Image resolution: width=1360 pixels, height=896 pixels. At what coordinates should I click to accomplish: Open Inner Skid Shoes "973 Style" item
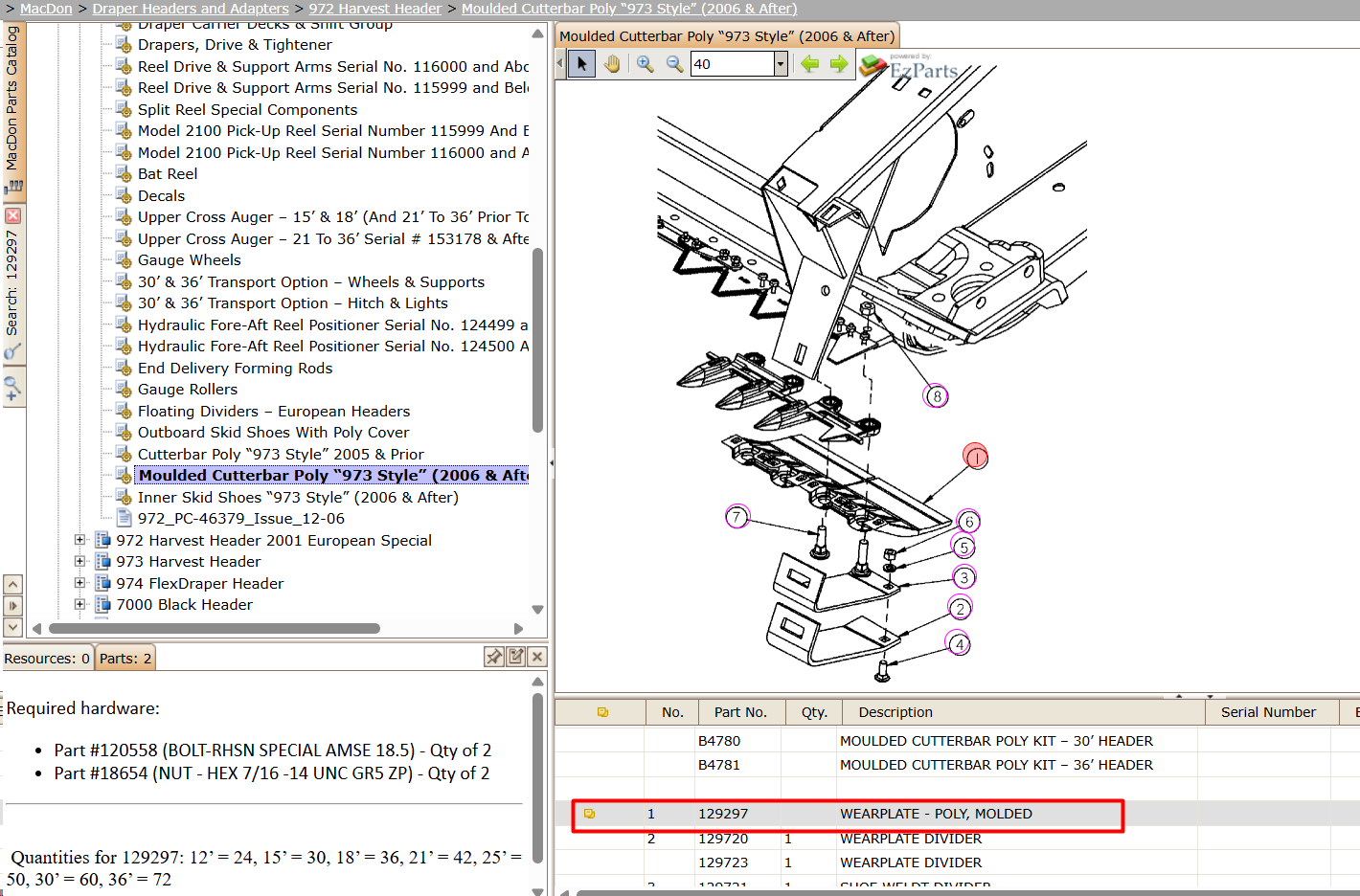tap(298, 498)
